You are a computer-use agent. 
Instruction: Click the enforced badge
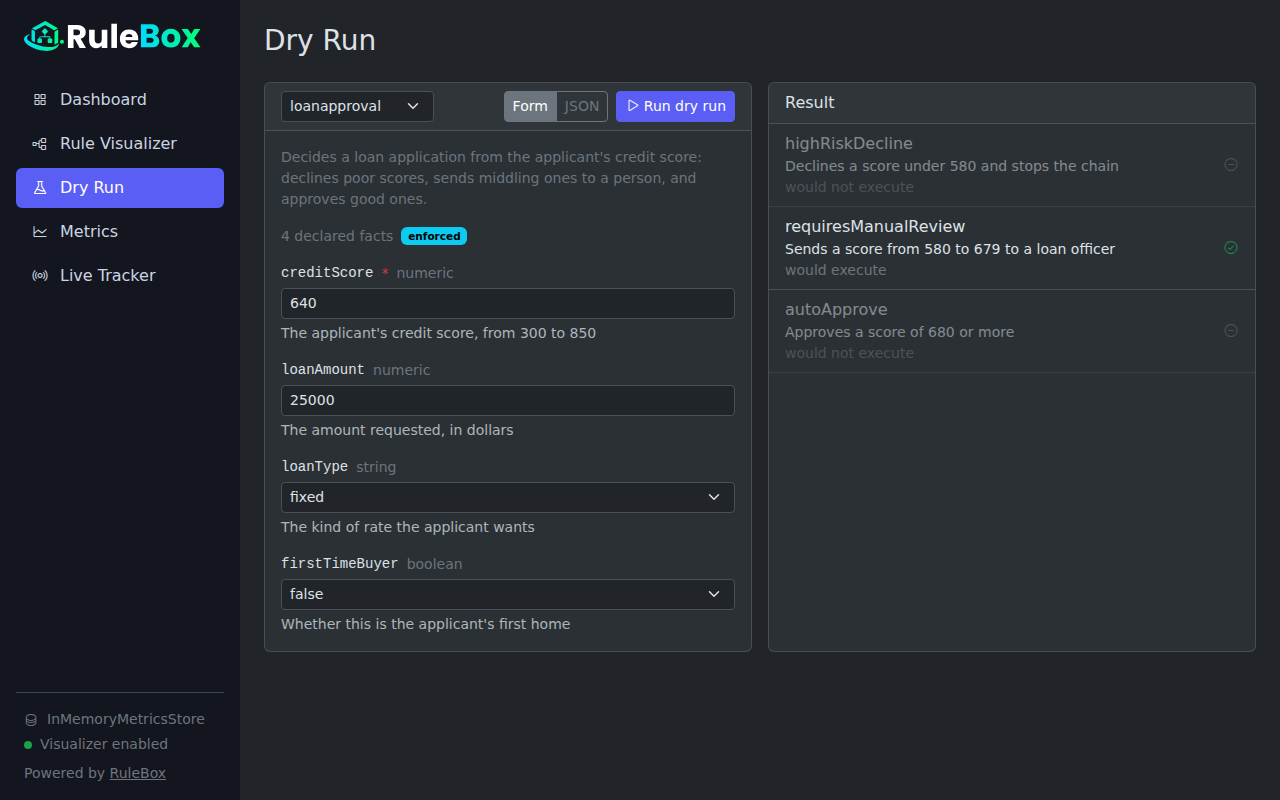434,236
